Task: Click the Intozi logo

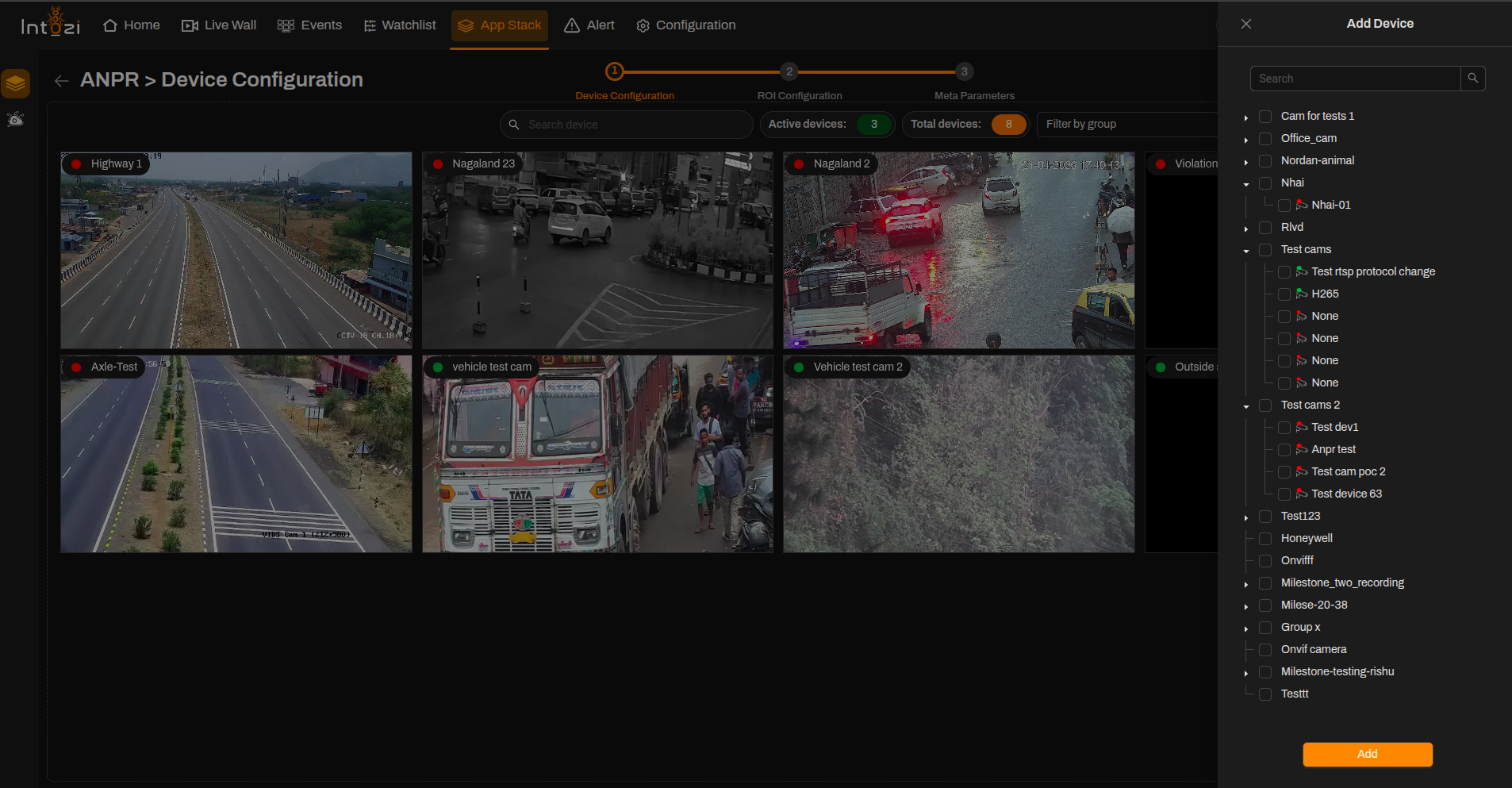Action: (x=51, y=23)
